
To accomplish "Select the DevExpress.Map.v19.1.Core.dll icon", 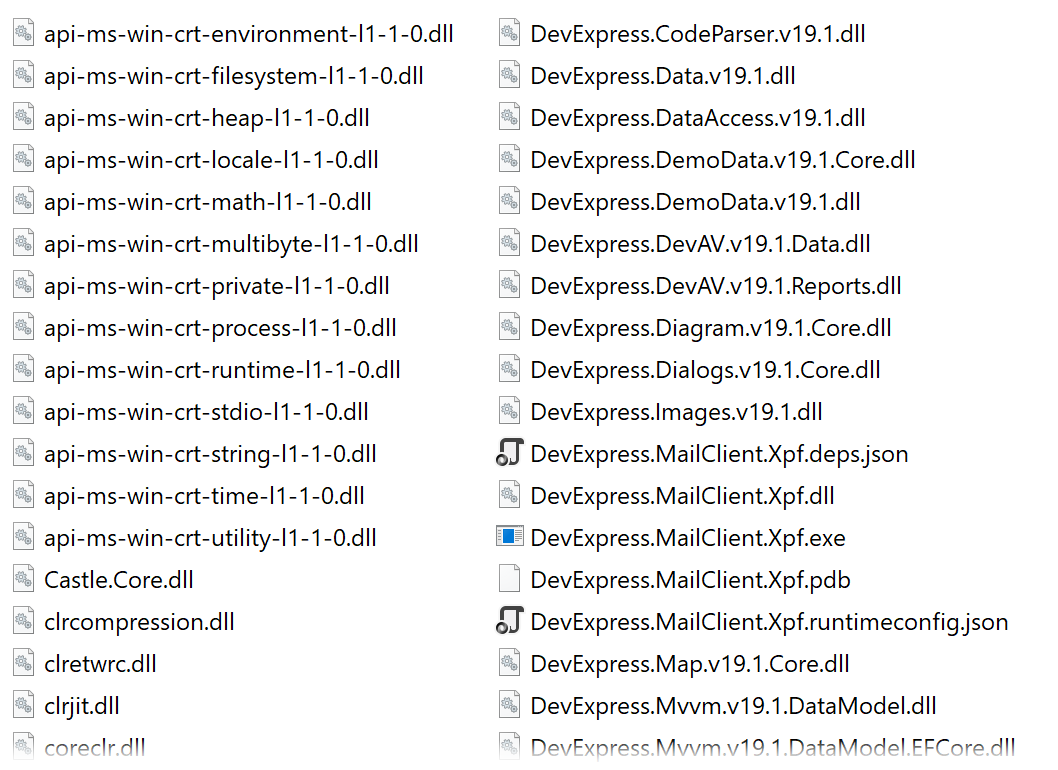I will [509, 663].
